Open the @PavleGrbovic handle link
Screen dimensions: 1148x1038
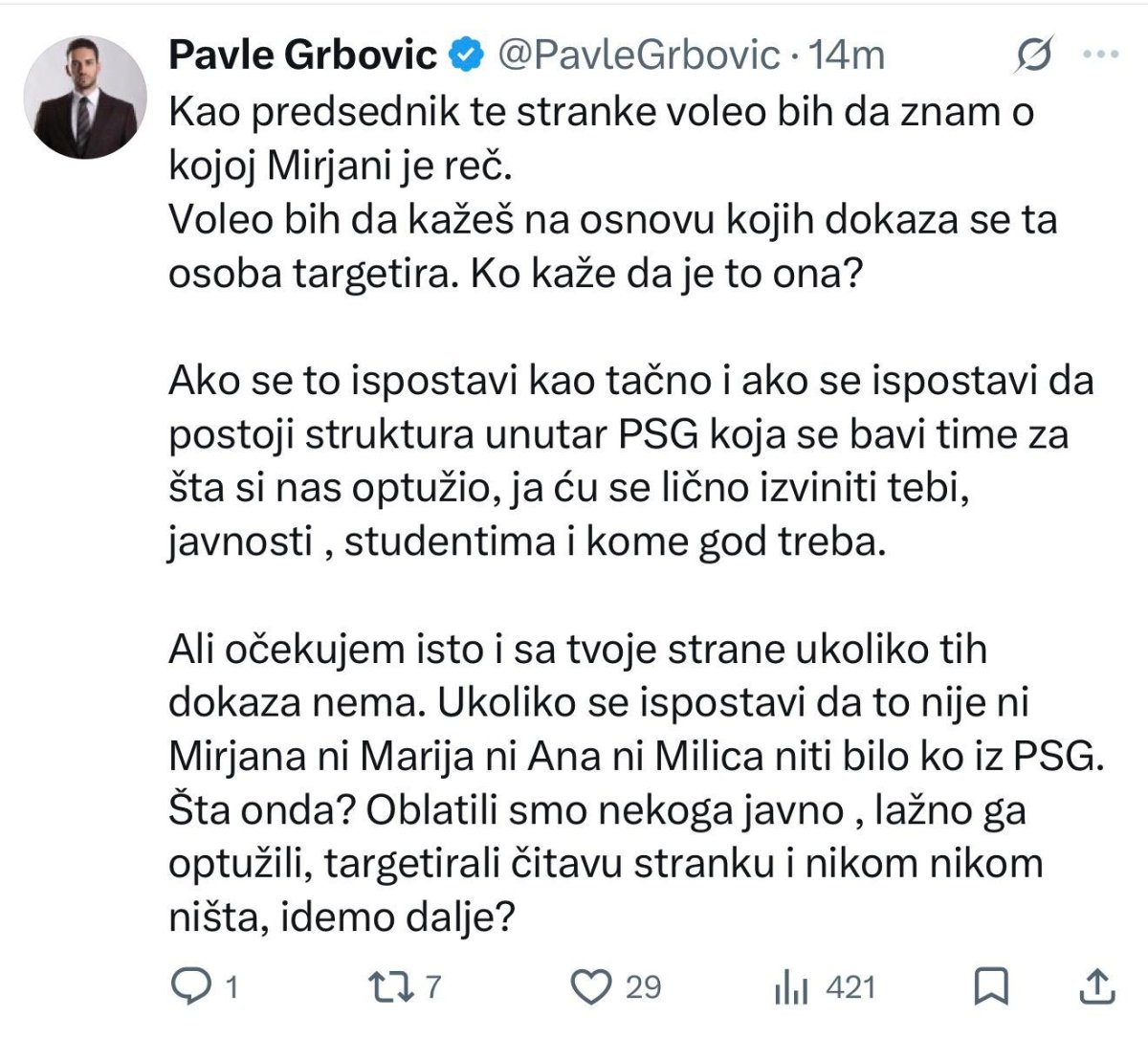point(640,55)
